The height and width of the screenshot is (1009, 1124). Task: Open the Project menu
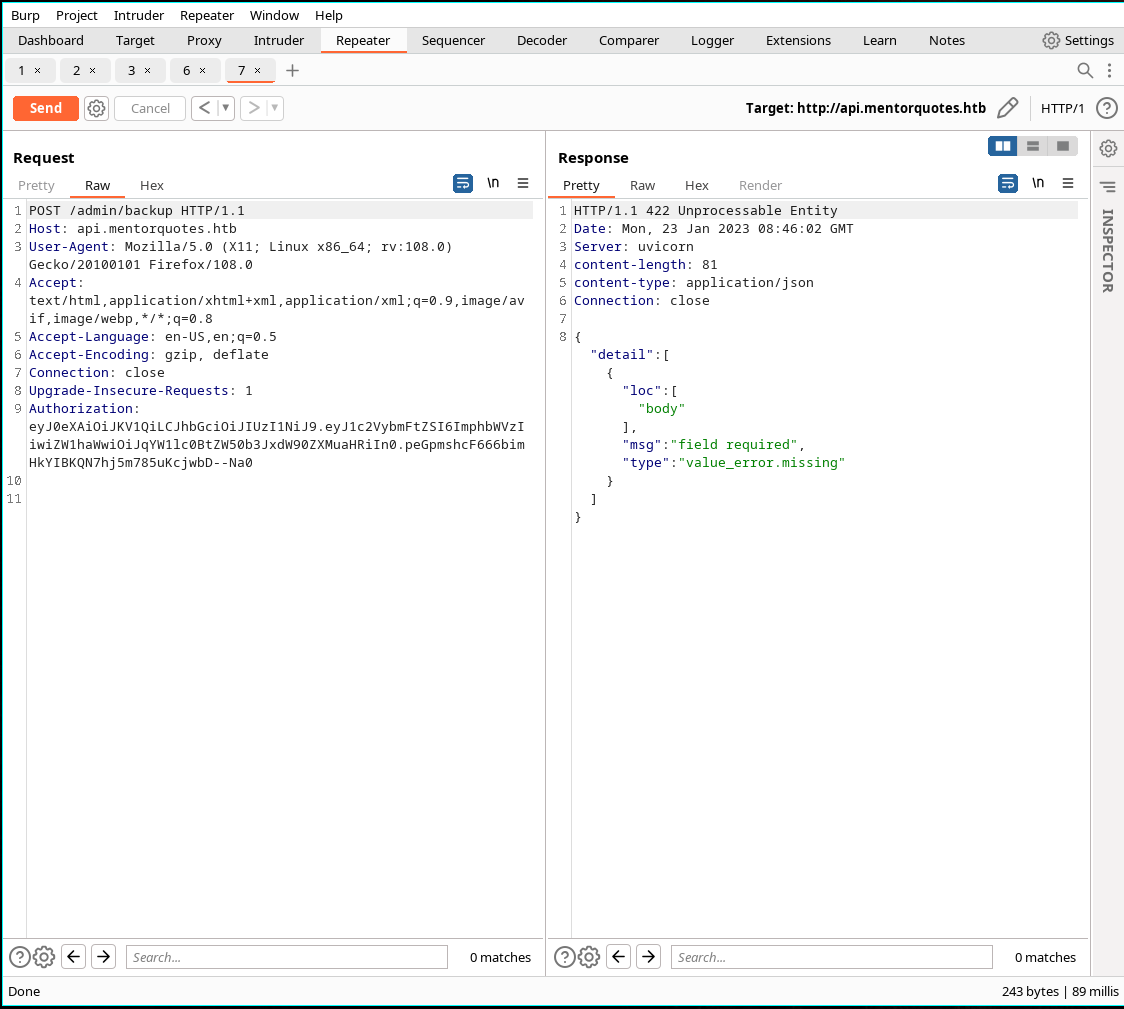coord(77,15)
